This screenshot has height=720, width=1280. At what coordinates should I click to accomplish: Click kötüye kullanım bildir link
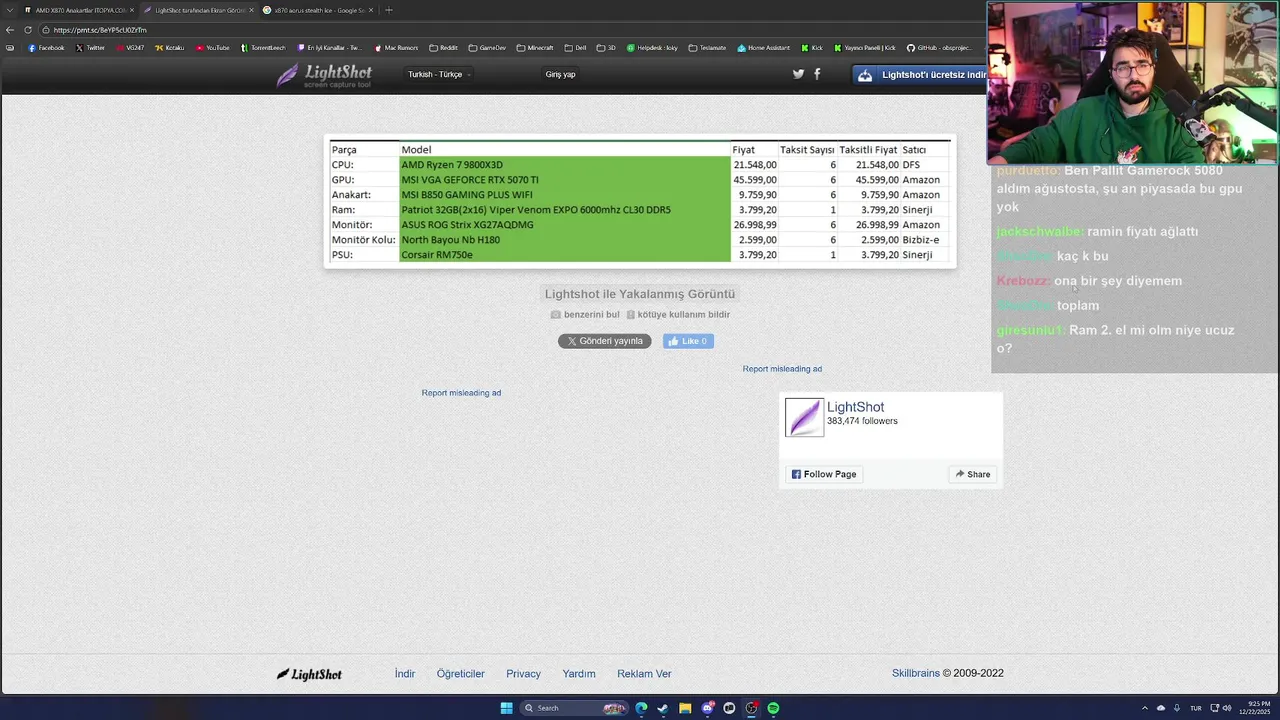[678, 314]
